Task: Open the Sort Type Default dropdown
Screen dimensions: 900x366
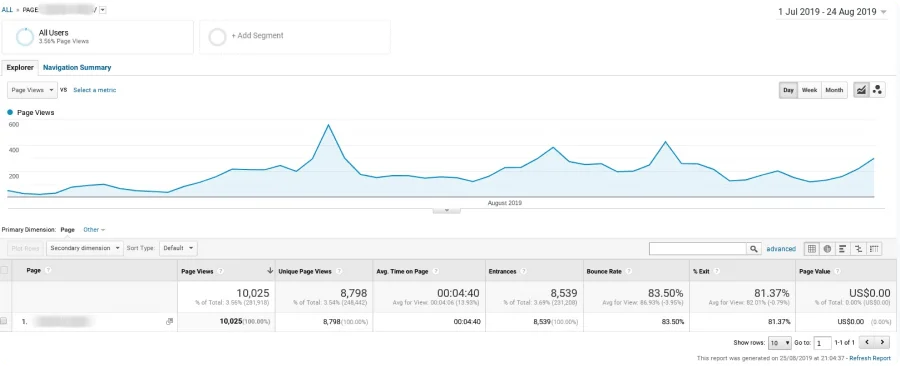Action: (178, 248)
